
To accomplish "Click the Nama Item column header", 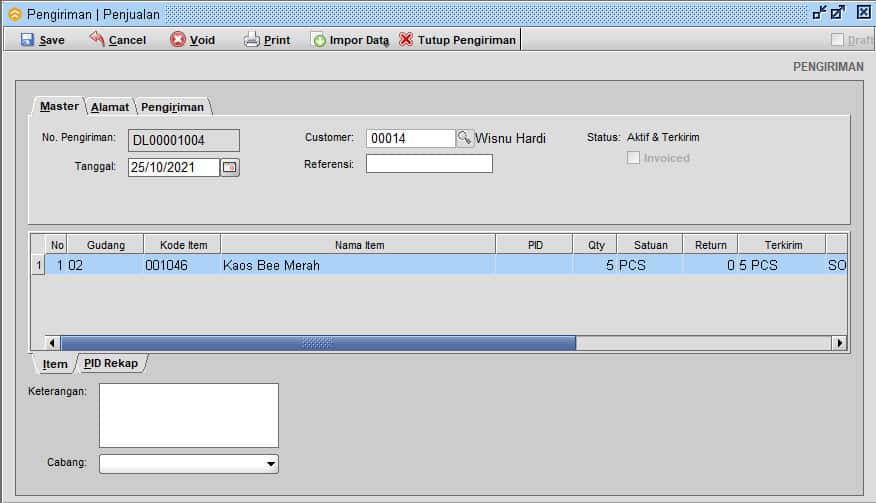I will point(358,245).
